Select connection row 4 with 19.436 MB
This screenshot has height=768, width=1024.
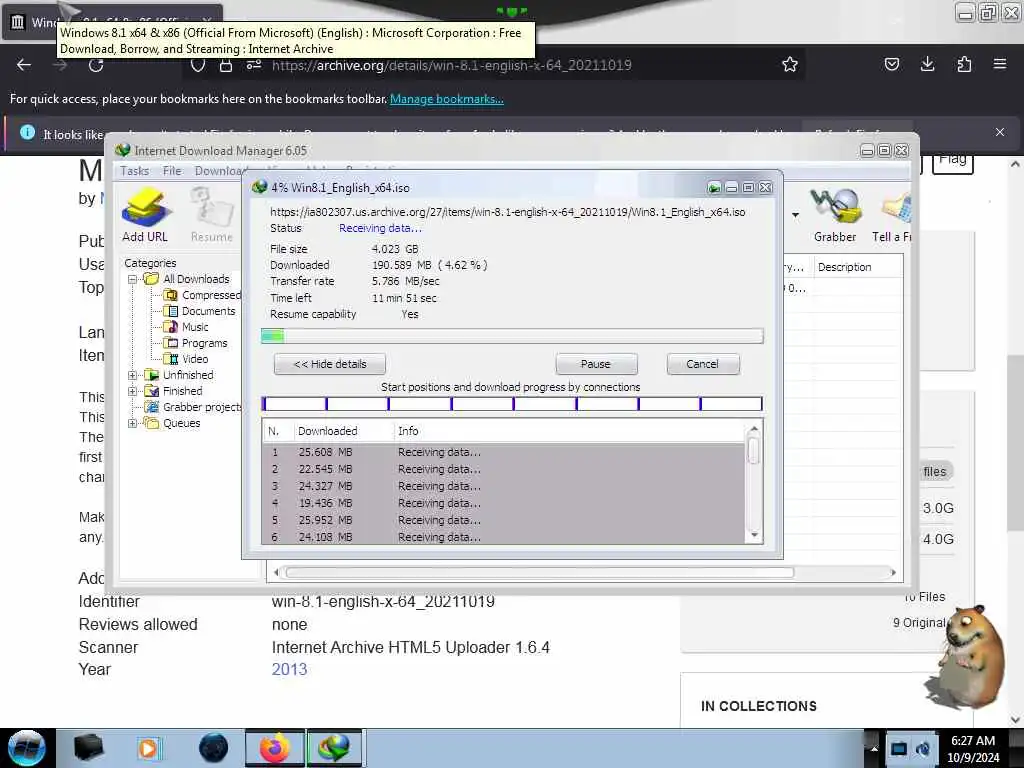[x=503, y=503]
